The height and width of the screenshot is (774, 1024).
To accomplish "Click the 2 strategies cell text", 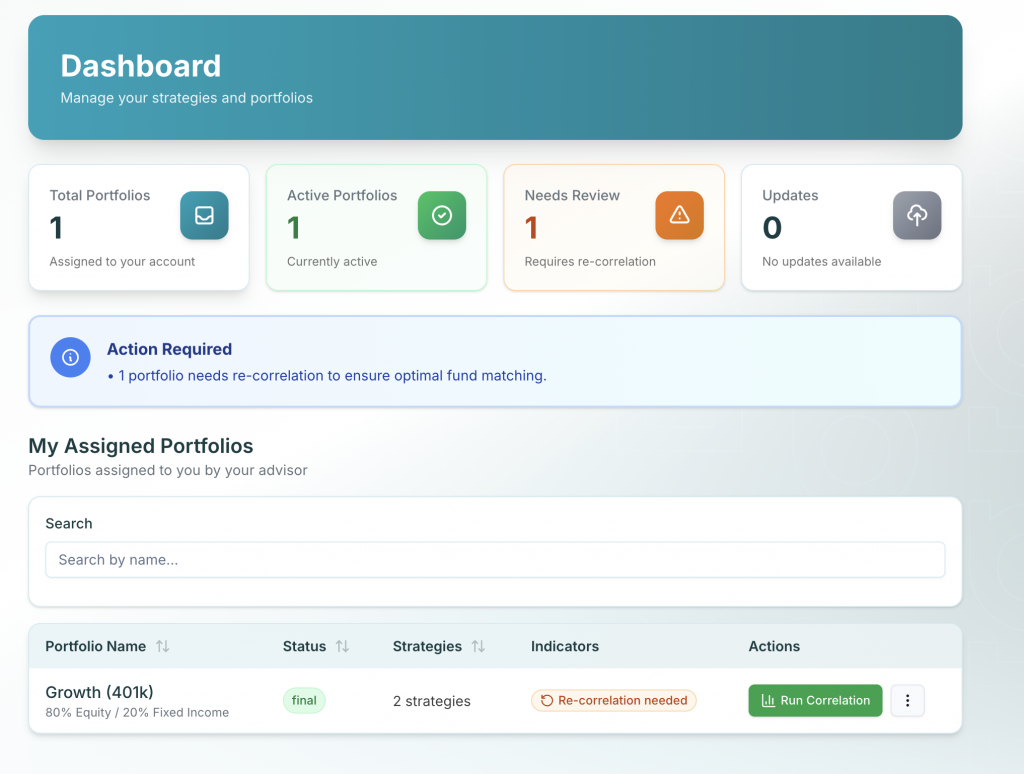I will [431, 701].
